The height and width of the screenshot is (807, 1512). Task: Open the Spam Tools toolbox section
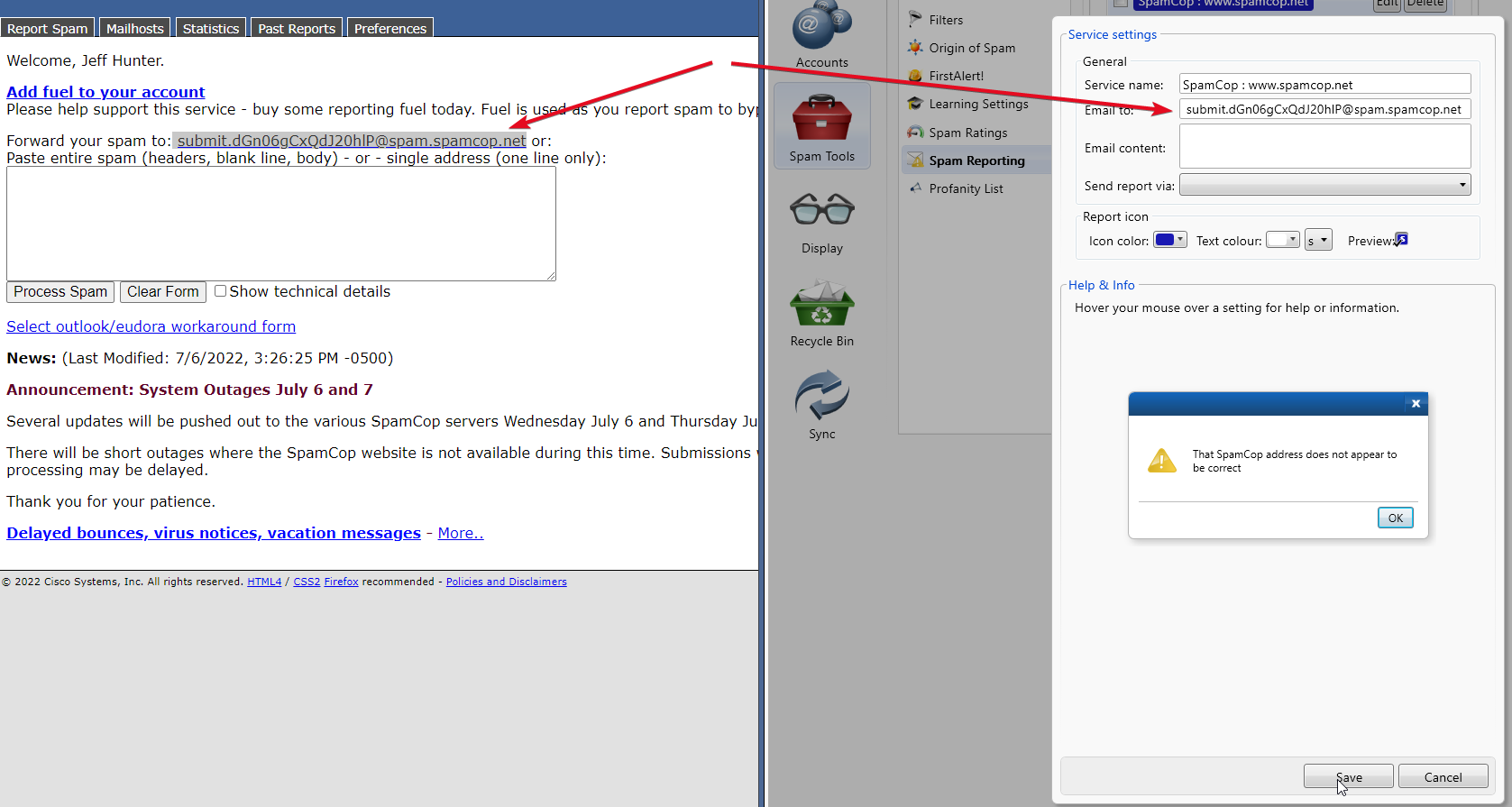tap(821, 126)
